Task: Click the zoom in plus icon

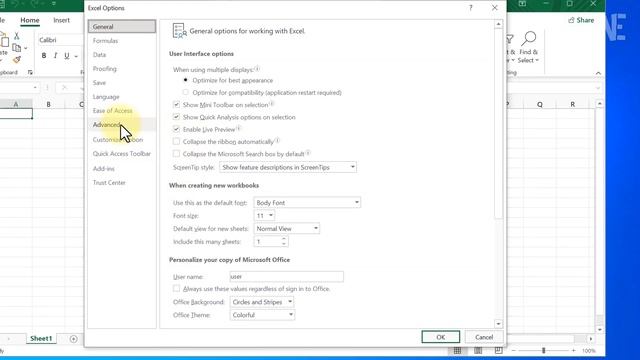Action: click(573, 351)
